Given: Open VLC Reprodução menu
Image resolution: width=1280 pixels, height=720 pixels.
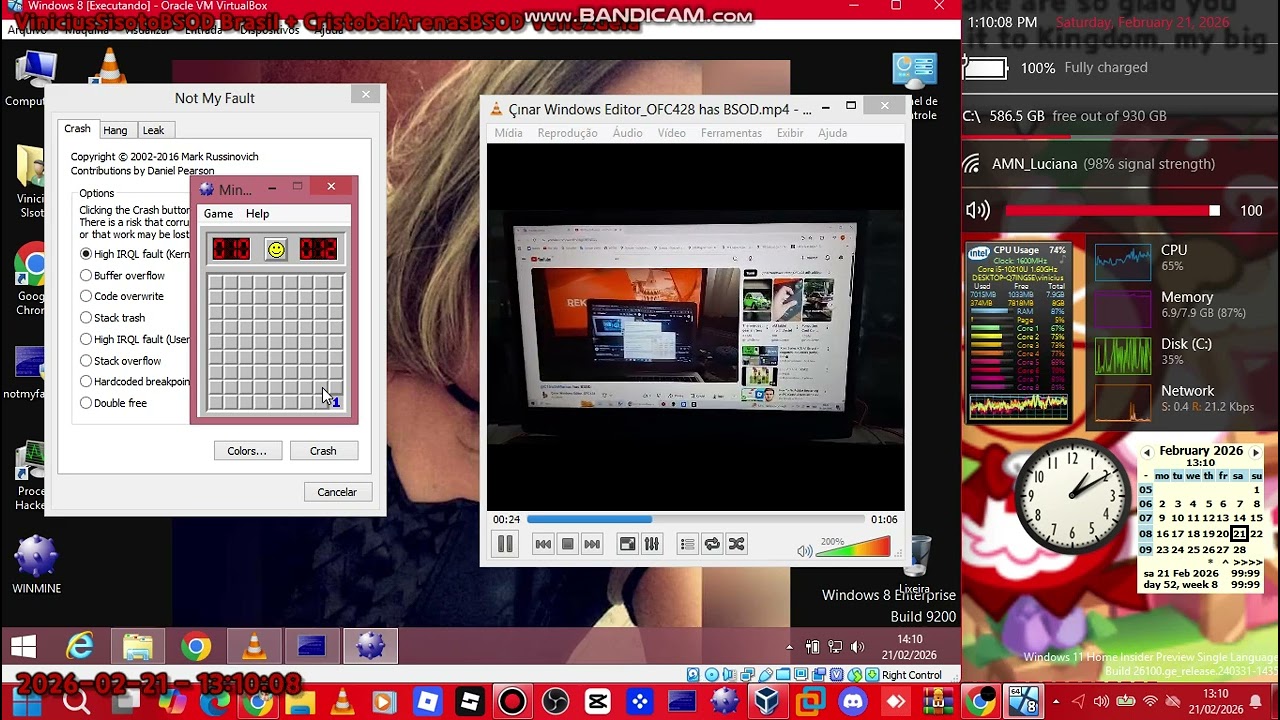Looking at the screenshot, I should tap(567, 133).
